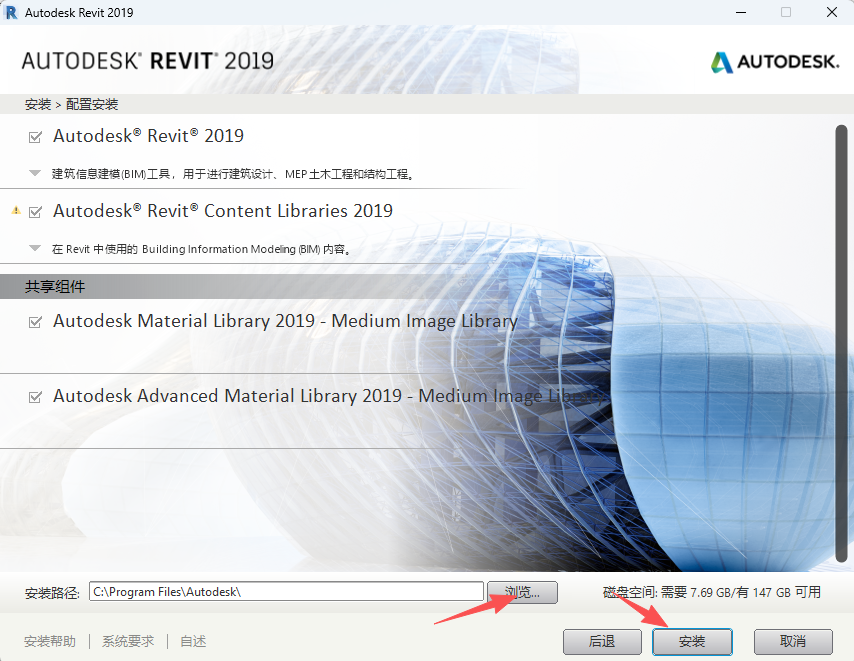
Task: Disable Autodesk Material Library 2019 Medium Image Library
Action: pos(36,321)
